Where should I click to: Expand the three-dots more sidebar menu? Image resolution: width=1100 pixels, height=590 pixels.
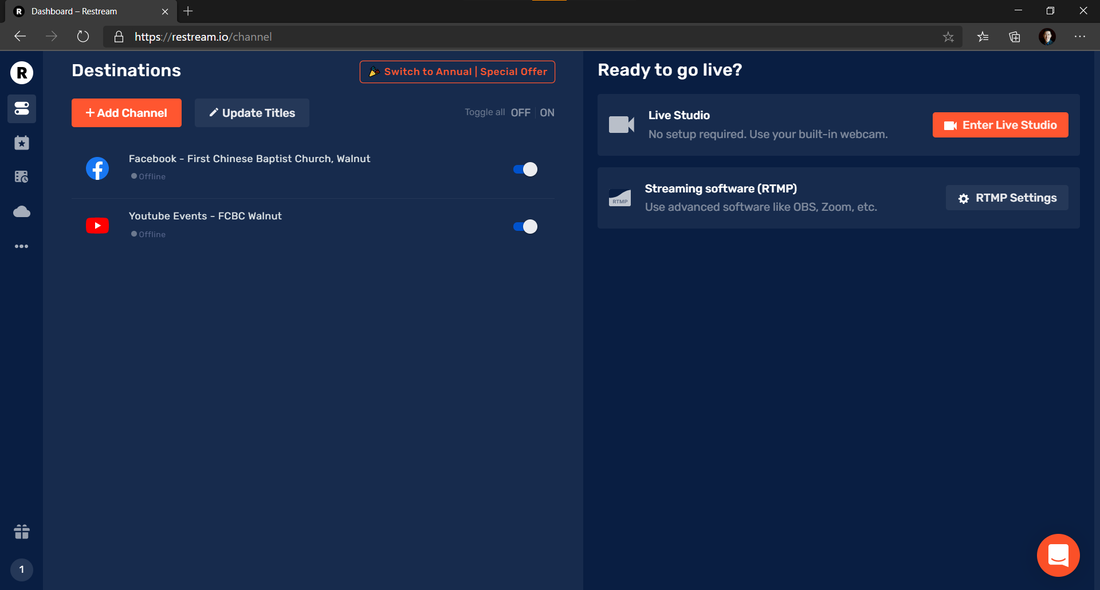tap(21, 246)
